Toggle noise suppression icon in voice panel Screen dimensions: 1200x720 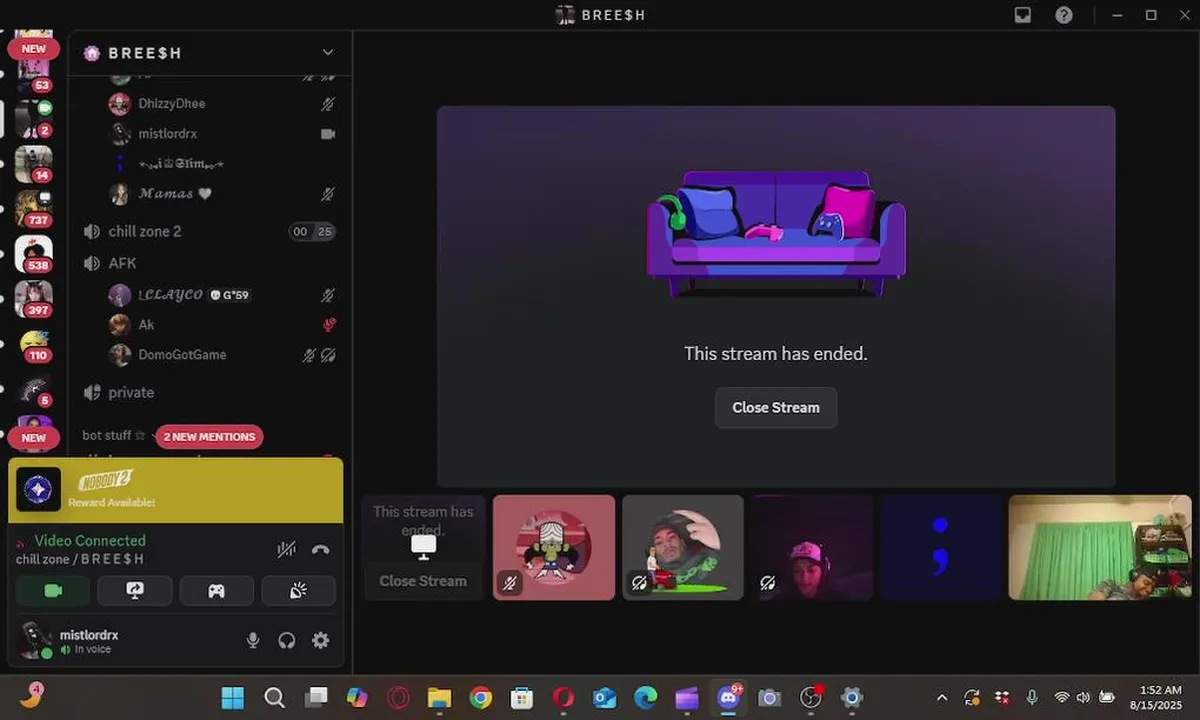pos(286,549)
